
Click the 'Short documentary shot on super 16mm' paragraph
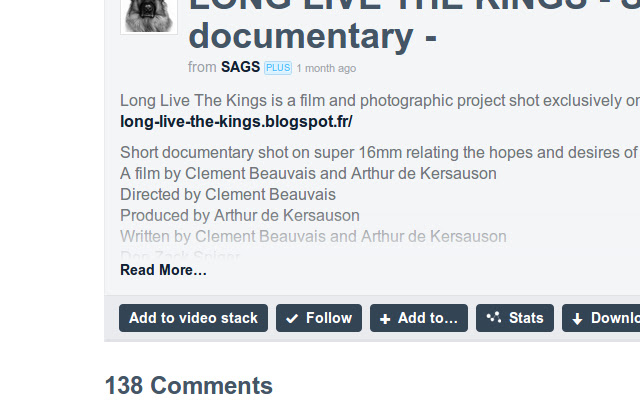click(378, 153)
